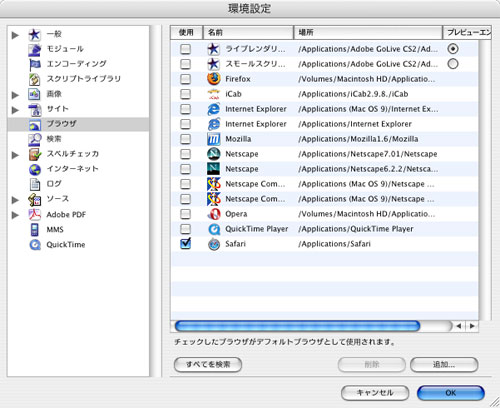
Task: Click the ブラウザ icon in sidebar
Action: pyautogui.click(x=34, y=124)
